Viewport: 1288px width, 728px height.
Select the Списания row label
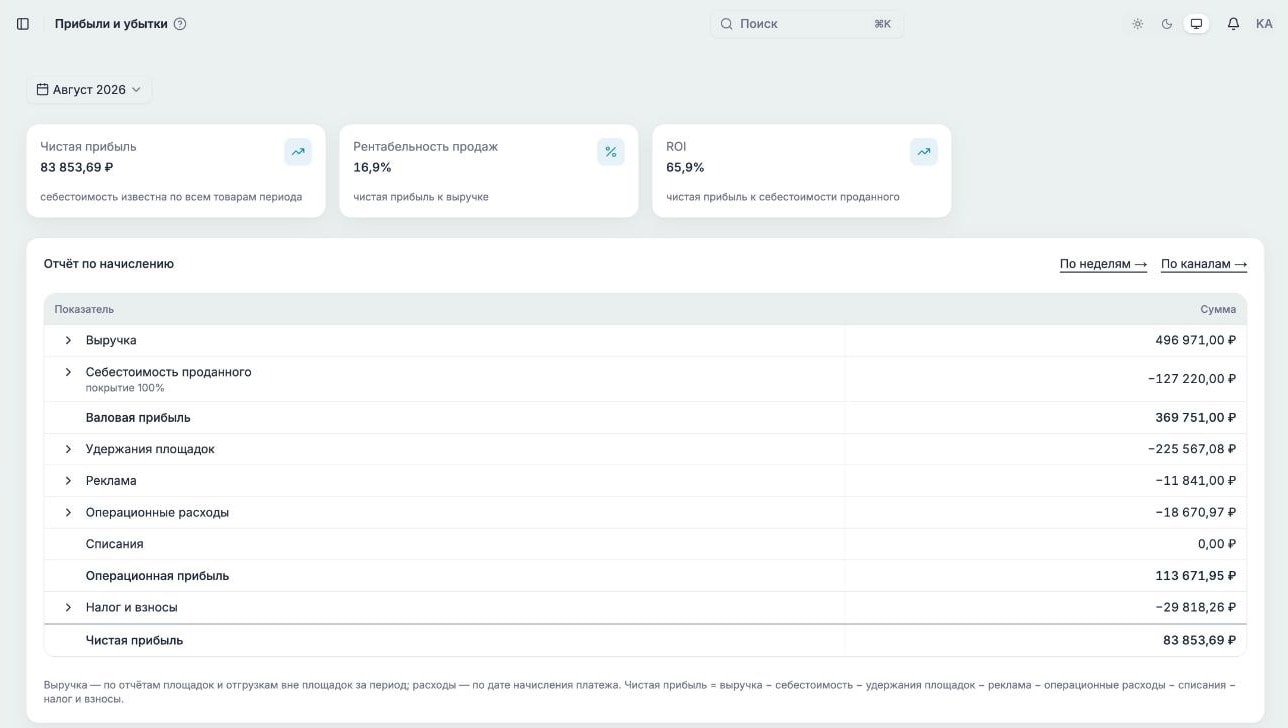click(115, 544)
